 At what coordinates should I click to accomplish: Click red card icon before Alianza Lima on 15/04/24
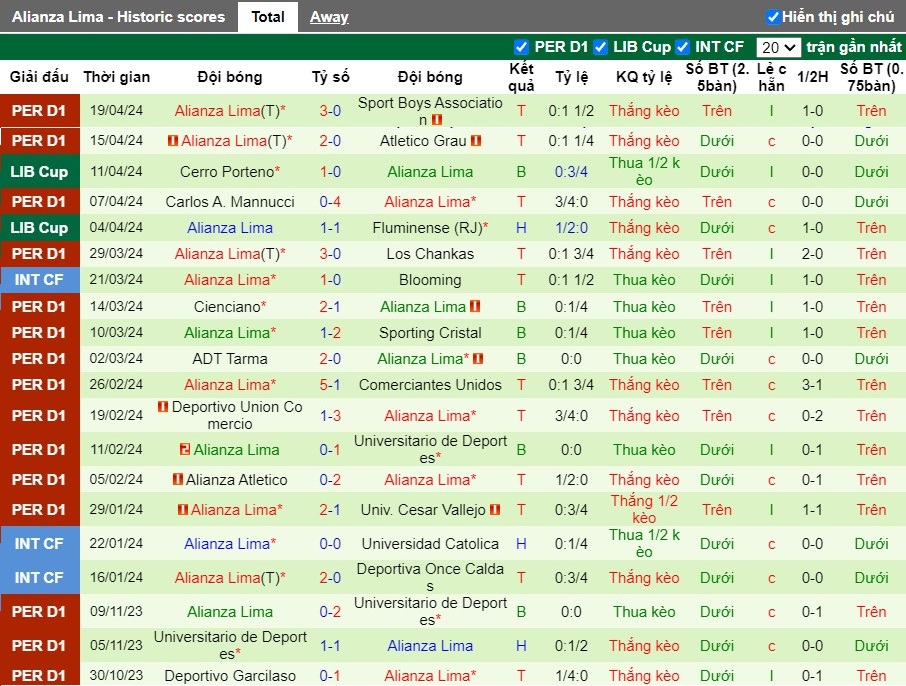click(172, 140)
